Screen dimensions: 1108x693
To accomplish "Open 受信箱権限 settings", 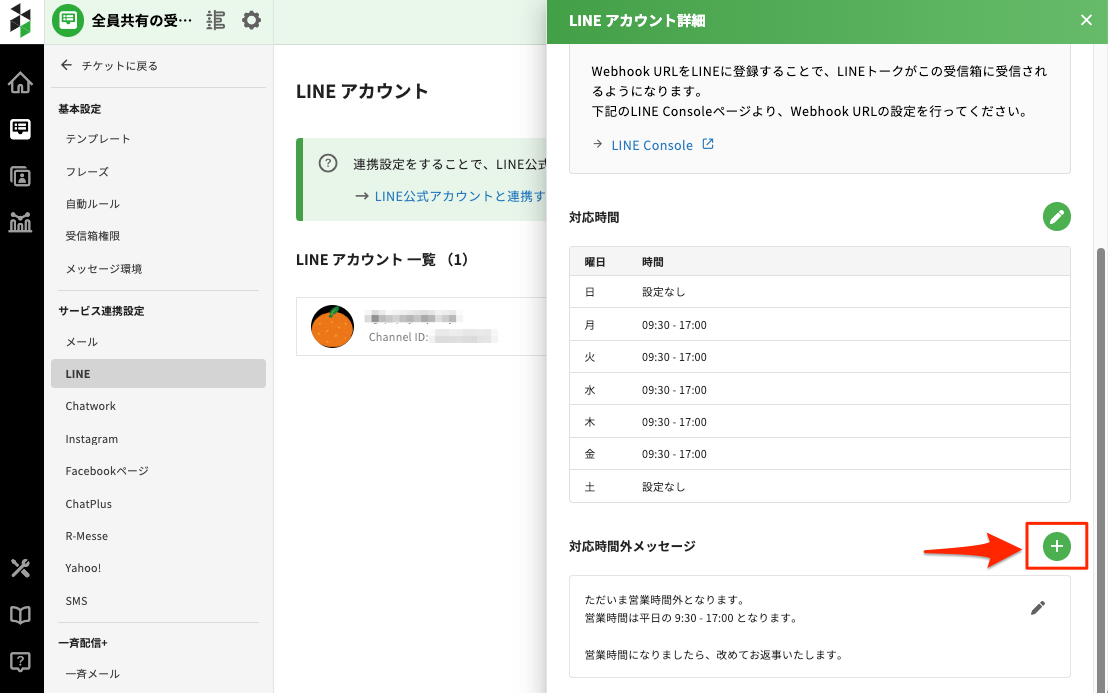I will (x=93, y=236).
